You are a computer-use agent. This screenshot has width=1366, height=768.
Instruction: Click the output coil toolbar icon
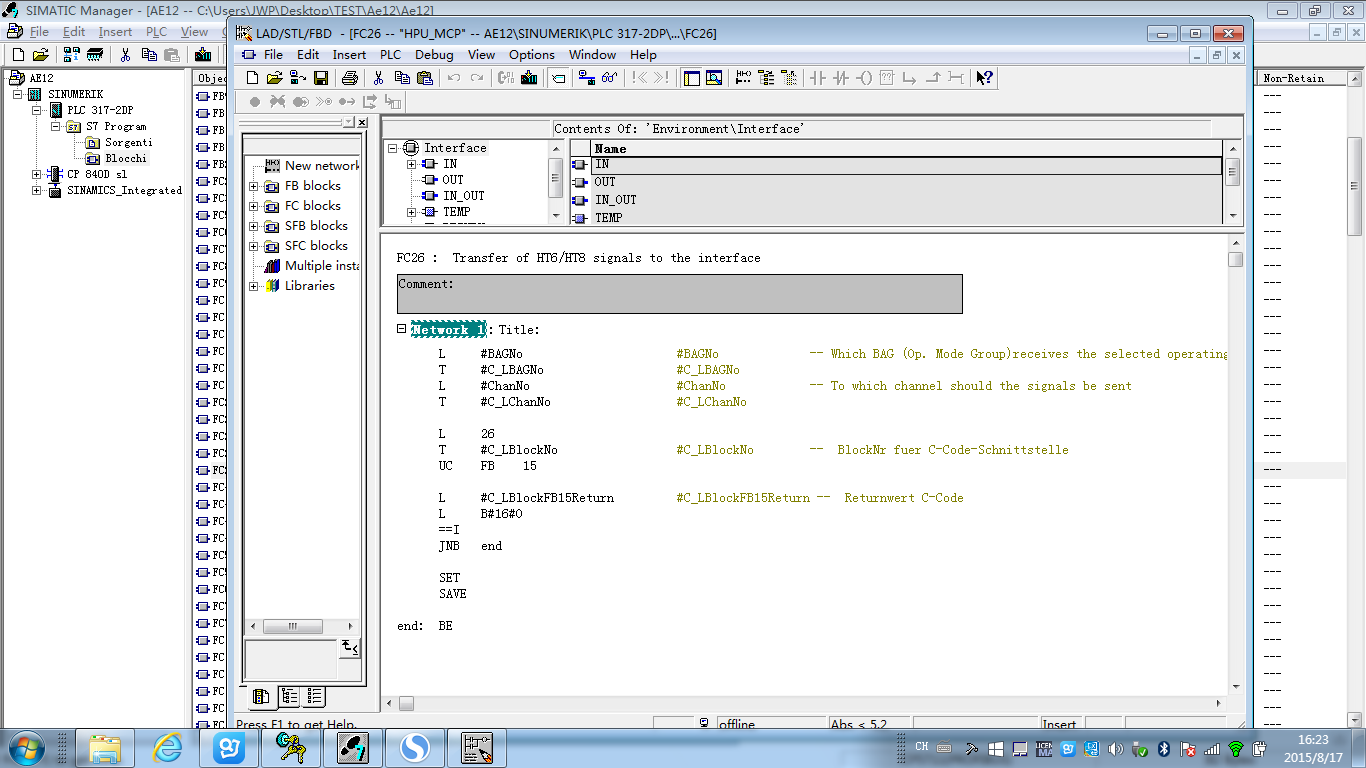point(865,78)
